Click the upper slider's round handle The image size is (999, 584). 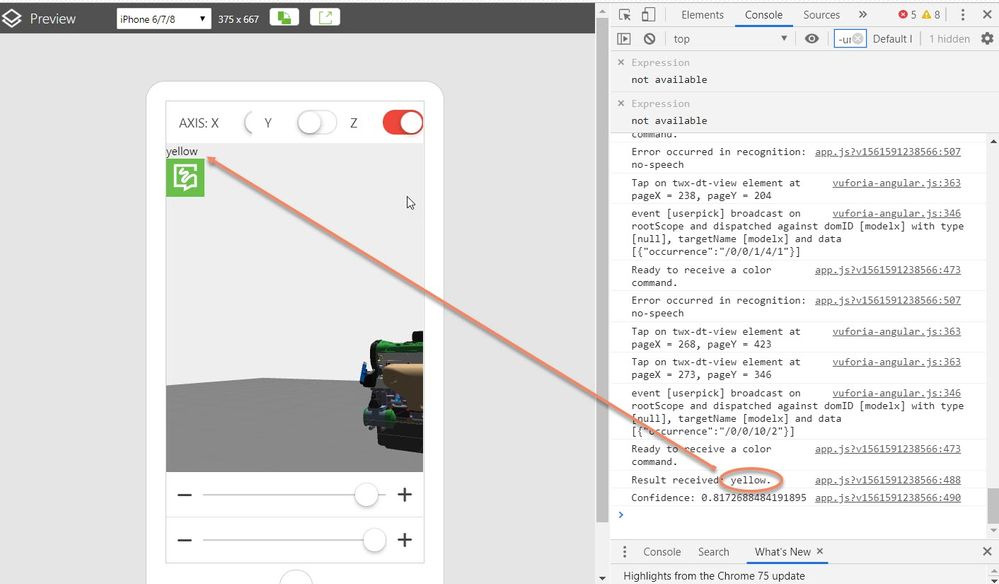[x=366, y=495]
